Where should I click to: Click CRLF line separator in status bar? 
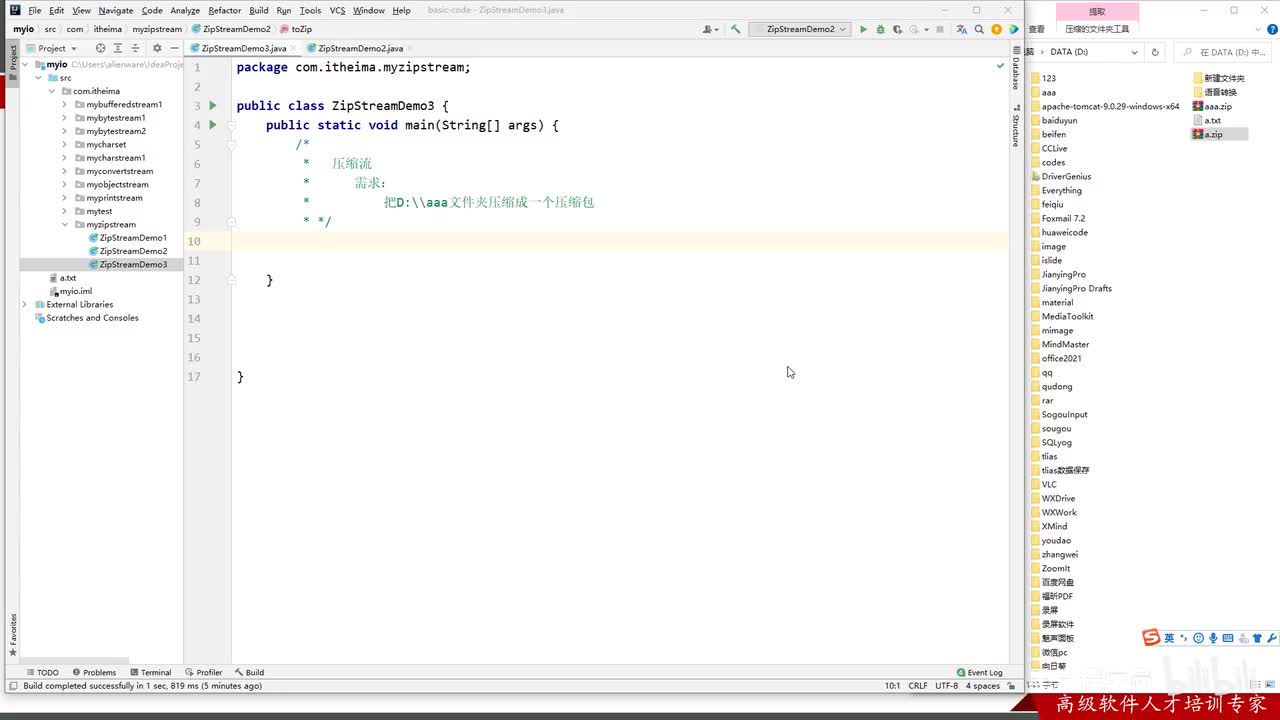(918, 686)
